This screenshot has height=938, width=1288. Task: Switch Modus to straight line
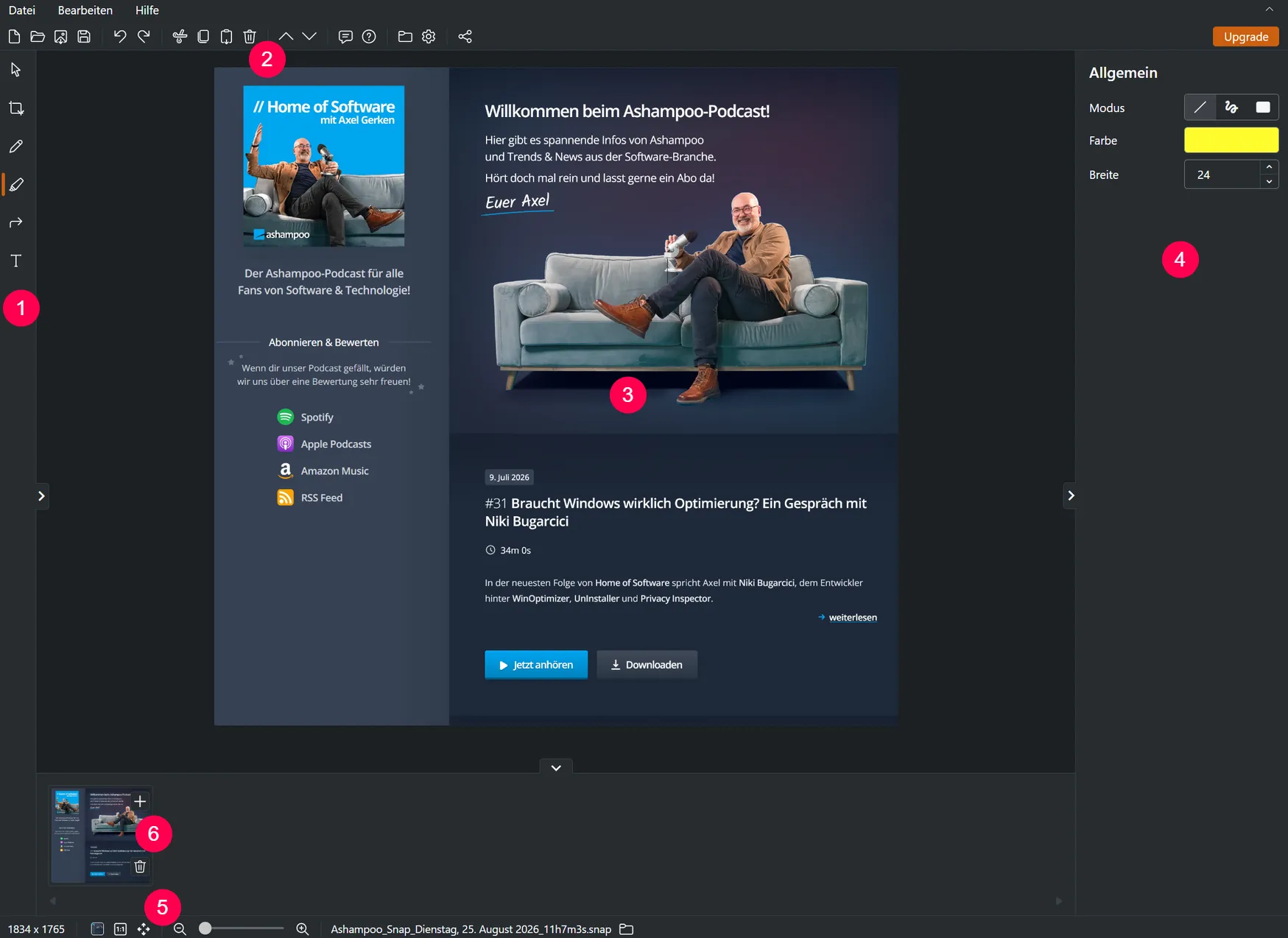[1200, 107]
